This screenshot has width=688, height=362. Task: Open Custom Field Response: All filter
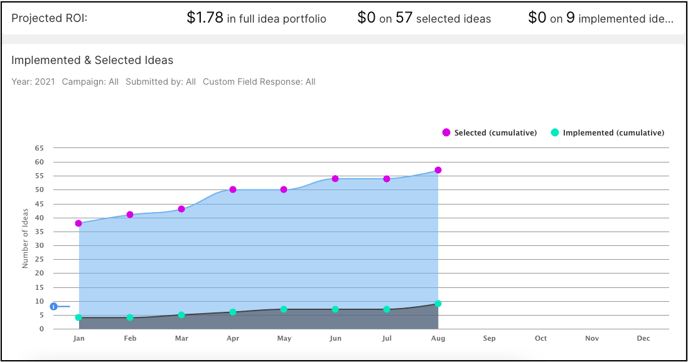[x=259, y=82]
